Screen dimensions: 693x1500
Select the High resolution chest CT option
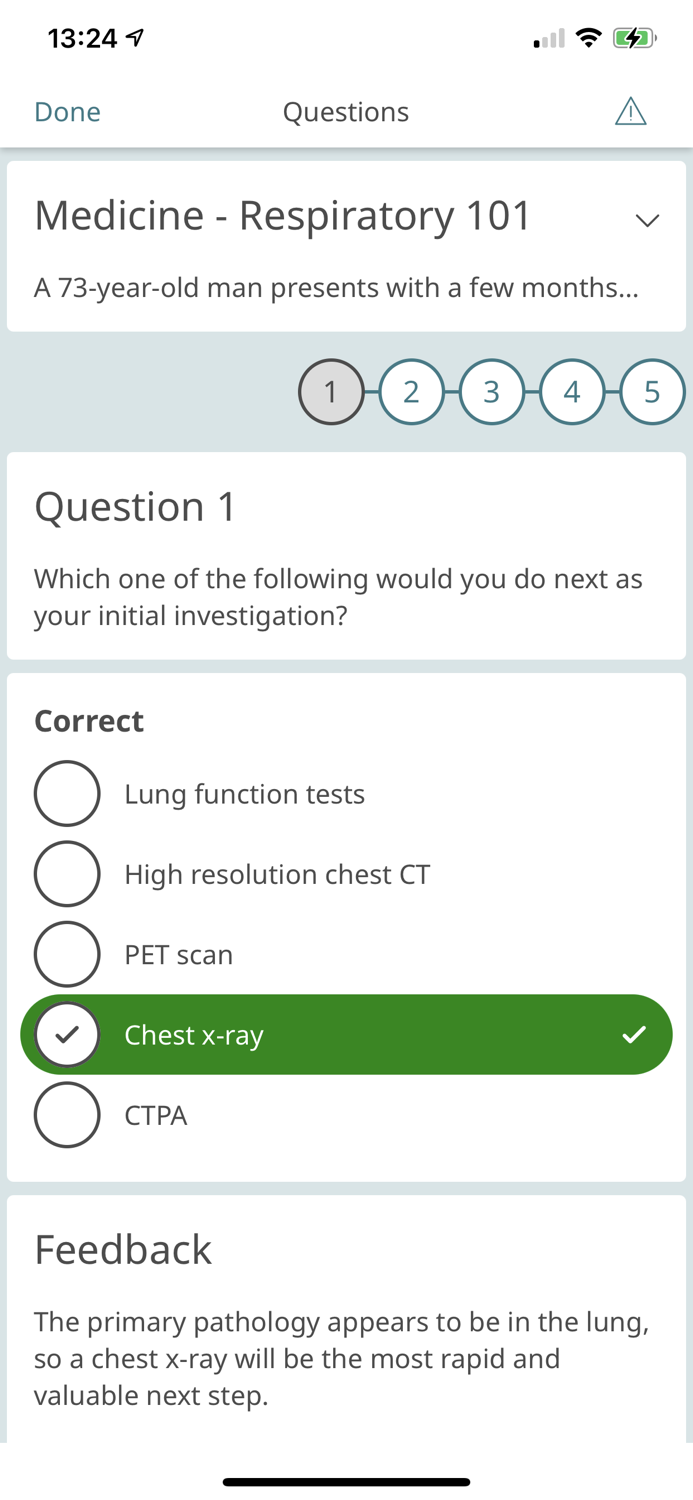(x=277, y=874)
